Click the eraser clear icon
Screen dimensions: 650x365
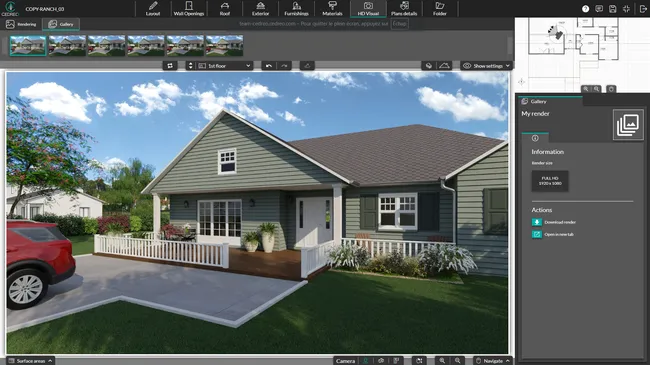(x=307, y=66)
